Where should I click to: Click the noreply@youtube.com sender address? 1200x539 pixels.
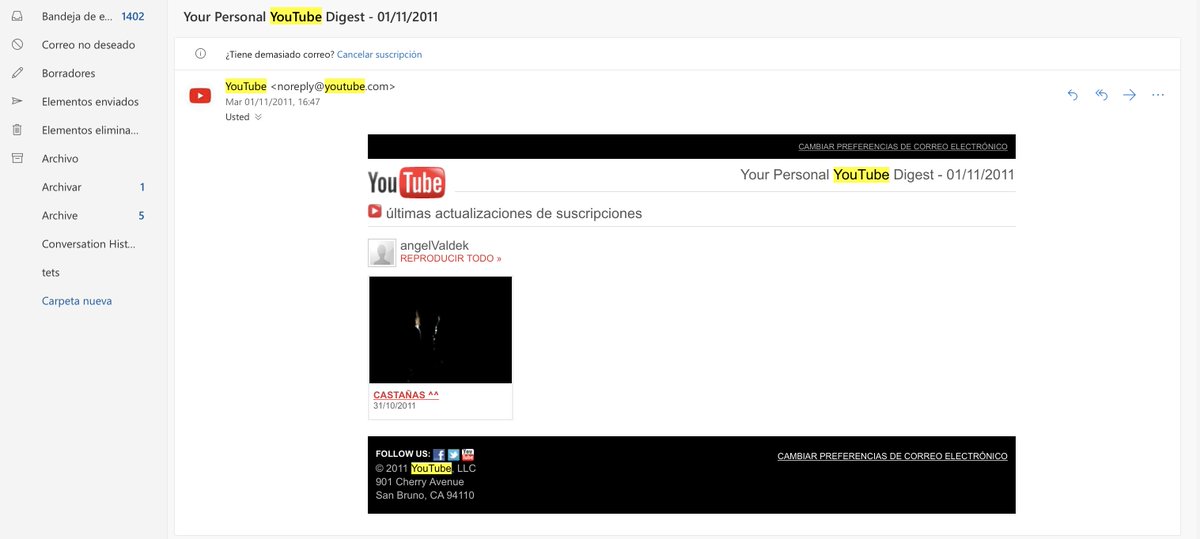333,86
